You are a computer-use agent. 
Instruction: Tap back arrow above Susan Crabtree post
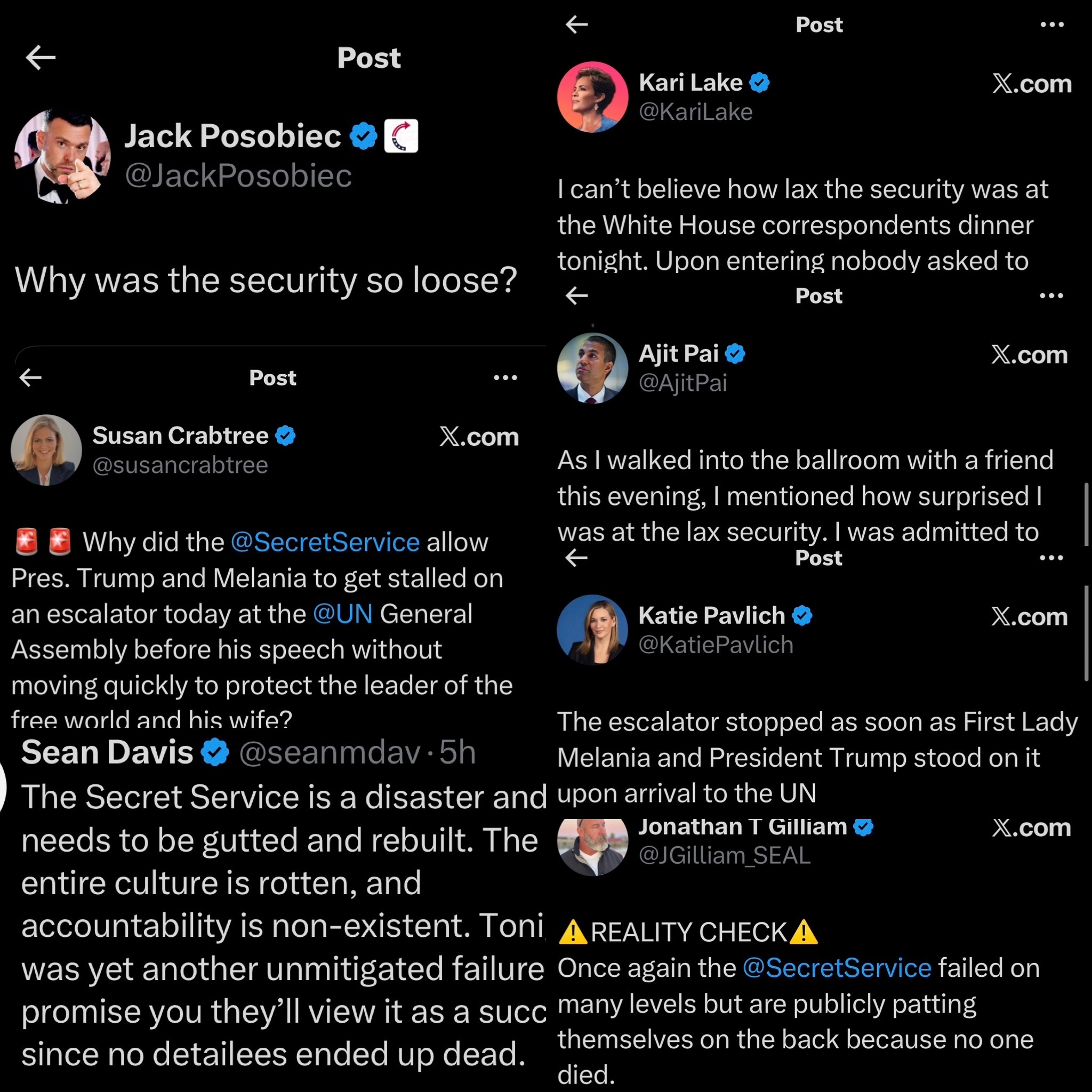tap(30, 378)
